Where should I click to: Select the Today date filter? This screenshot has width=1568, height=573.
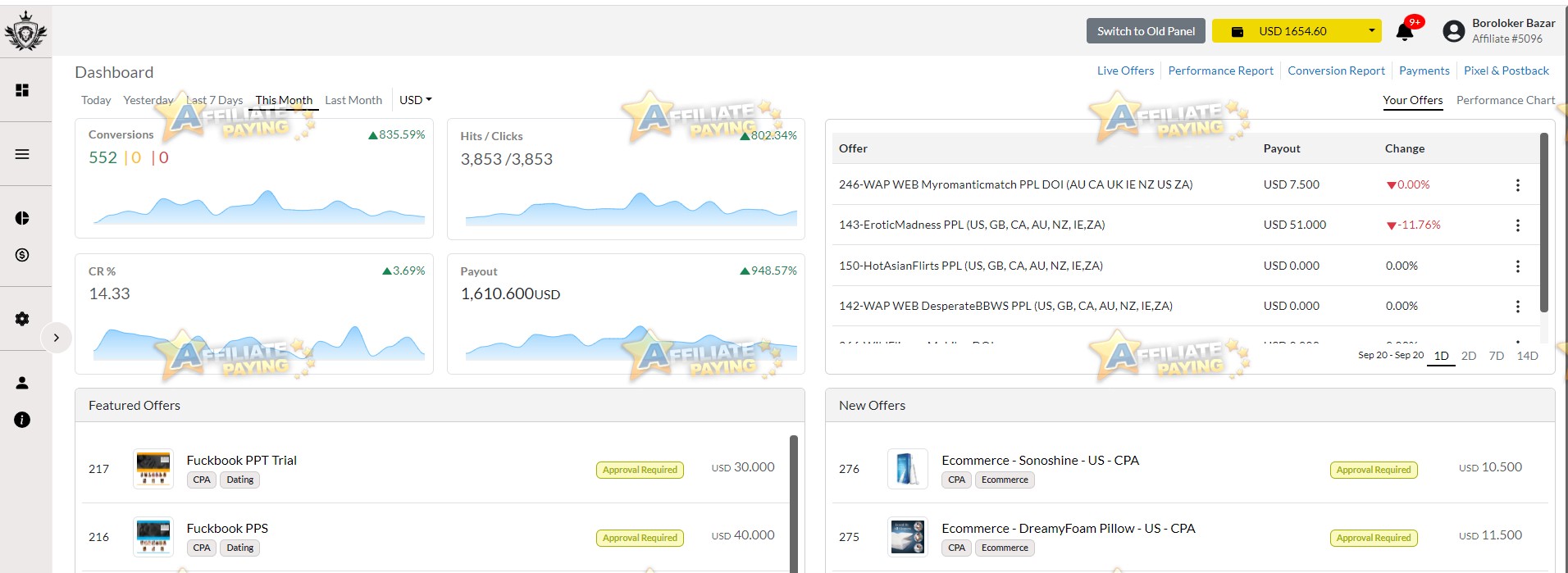click(x=96, y=100)
